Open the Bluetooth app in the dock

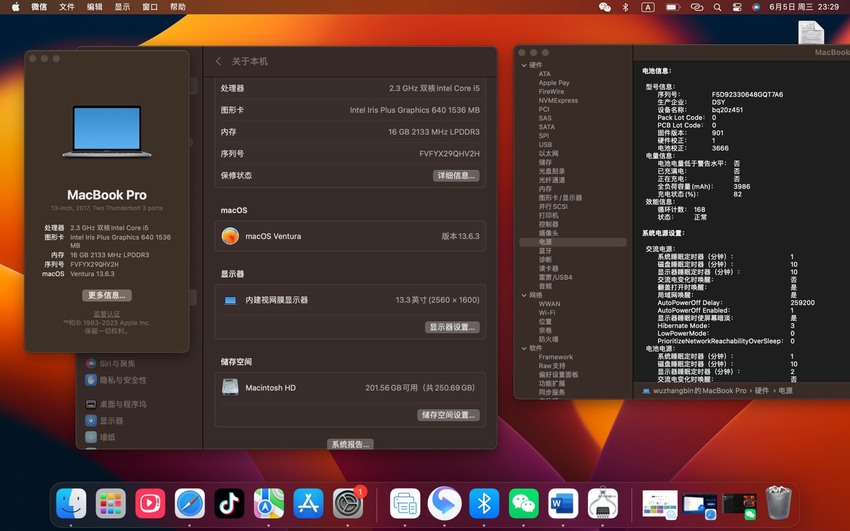[x=484, y=503]
